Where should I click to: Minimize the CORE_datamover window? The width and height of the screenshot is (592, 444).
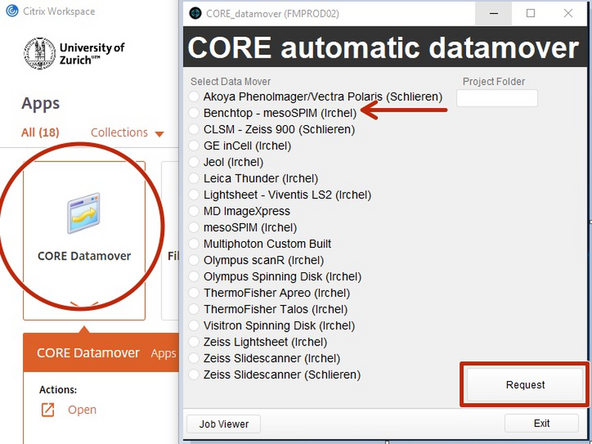coord(493,13)
